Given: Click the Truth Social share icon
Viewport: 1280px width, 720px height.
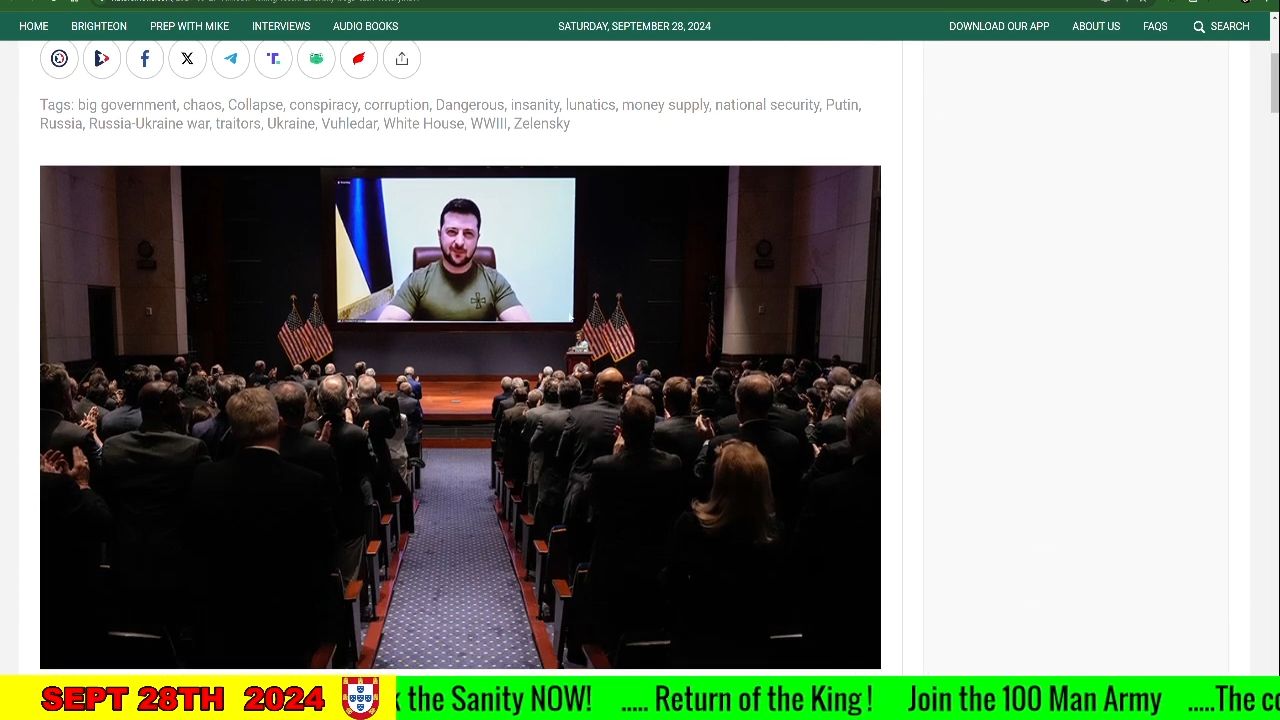Looking at the screenshot, I should [x=273, y=59].
